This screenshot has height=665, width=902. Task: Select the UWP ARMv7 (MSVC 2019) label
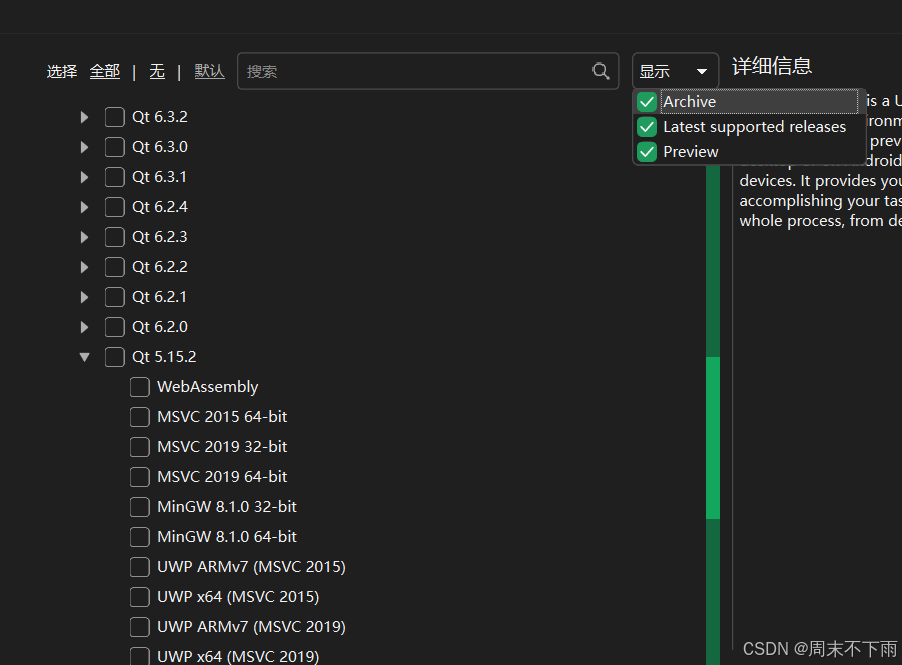(251, 626)
